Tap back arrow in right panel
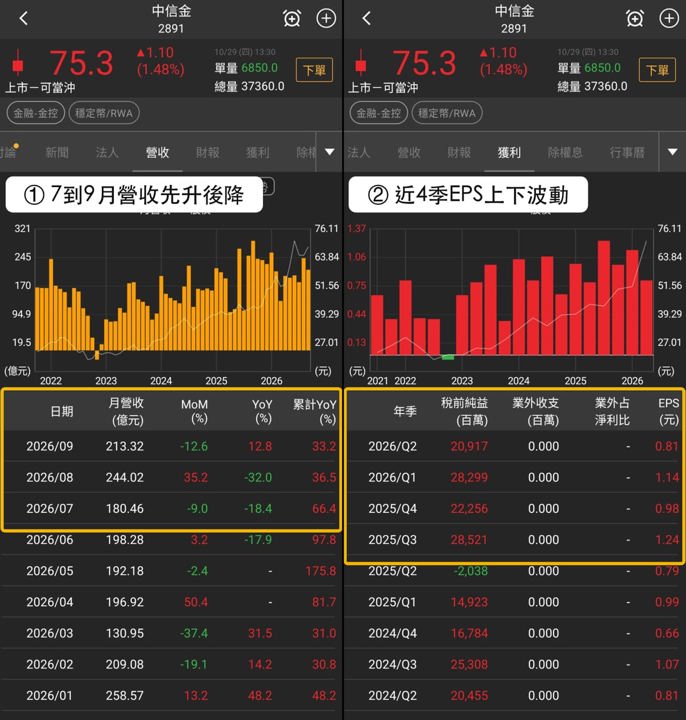Viewport: 686px width, 720px height. point(366,18)
